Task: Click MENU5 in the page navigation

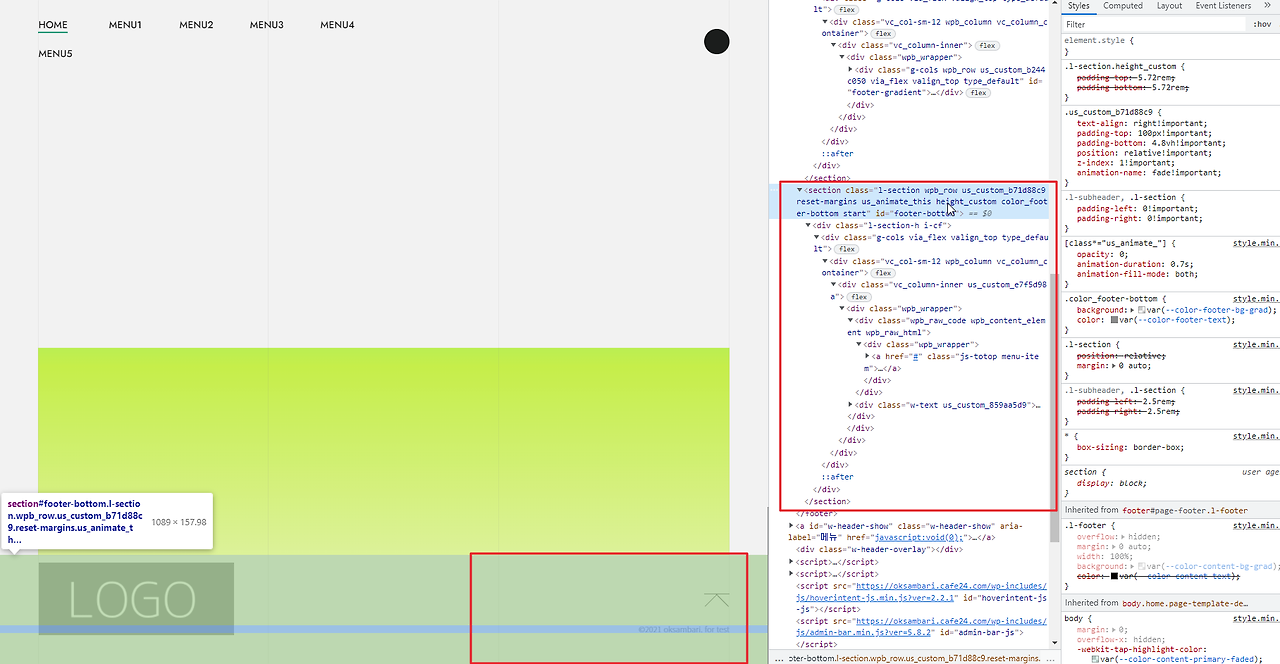Action: [55, 54]
